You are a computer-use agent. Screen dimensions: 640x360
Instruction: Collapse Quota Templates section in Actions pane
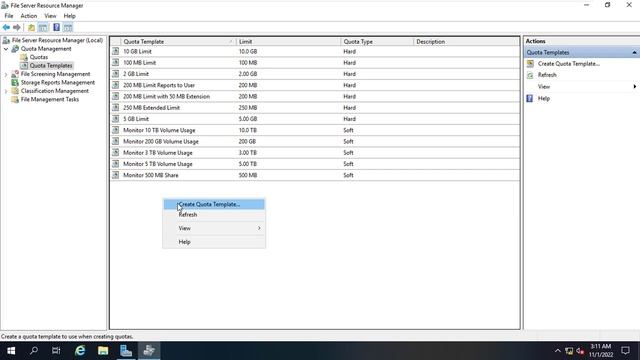coord(634,52)
